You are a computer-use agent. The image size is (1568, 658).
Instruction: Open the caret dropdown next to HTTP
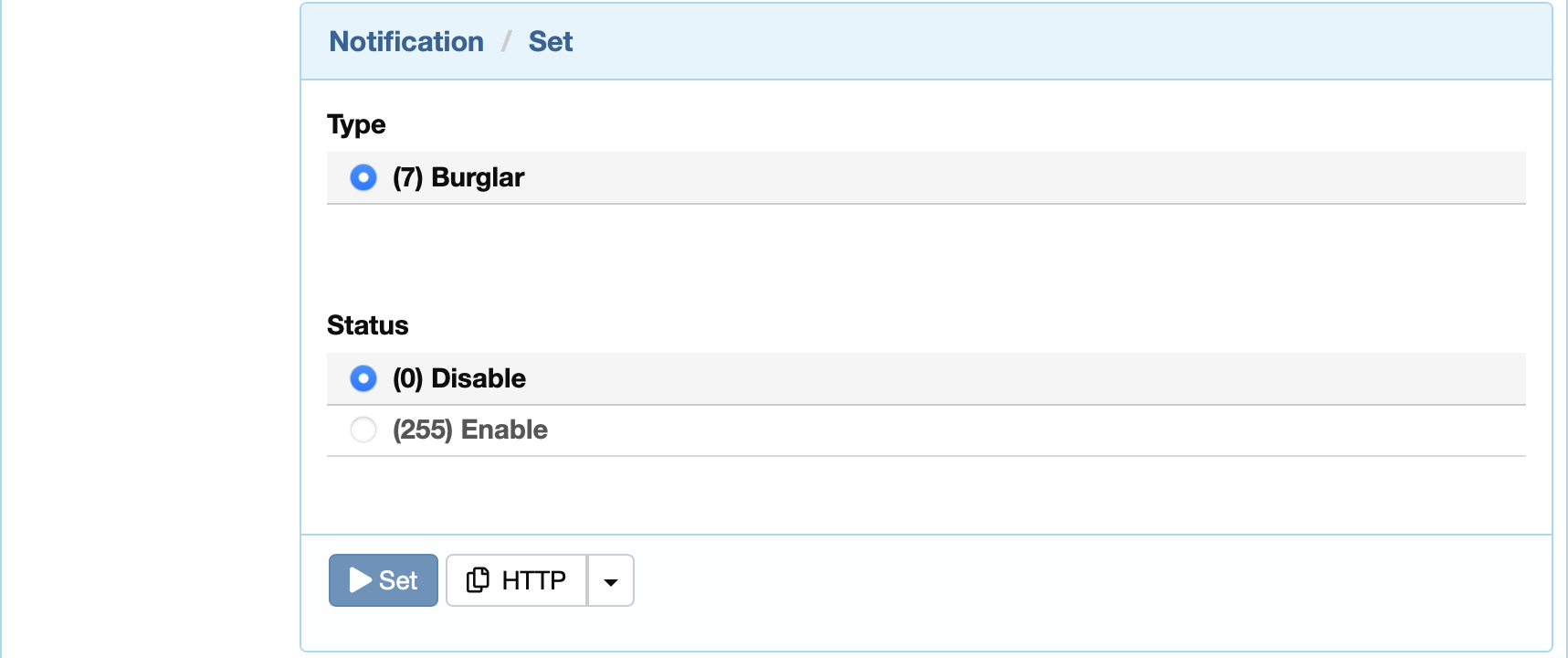(x=611, y=580)
